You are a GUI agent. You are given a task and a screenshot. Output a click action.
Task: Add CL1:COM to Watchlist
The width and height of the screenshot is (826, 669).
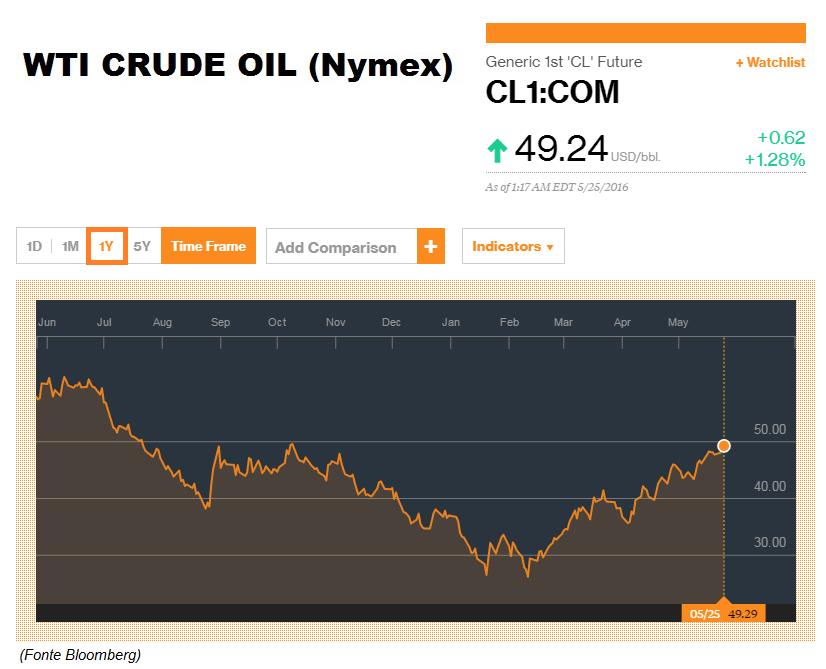point(770,62)
